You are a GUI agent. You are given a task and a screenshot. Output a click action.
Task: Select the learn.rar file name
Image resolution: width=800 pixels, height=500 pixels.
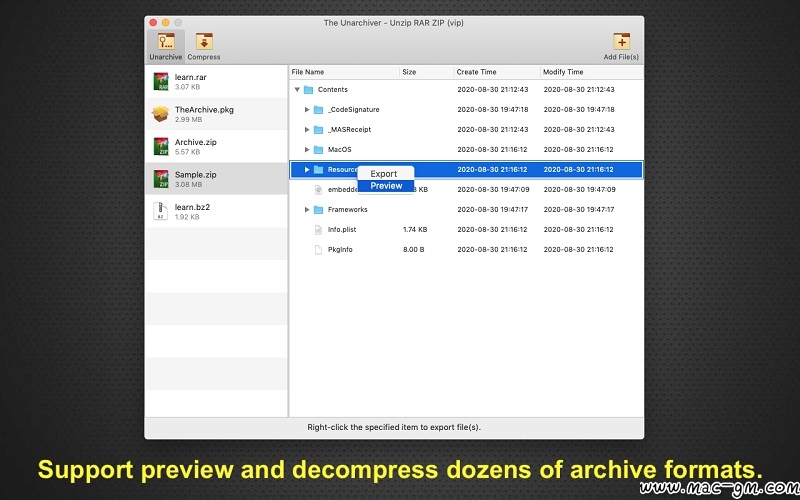[x=190, y=77]
